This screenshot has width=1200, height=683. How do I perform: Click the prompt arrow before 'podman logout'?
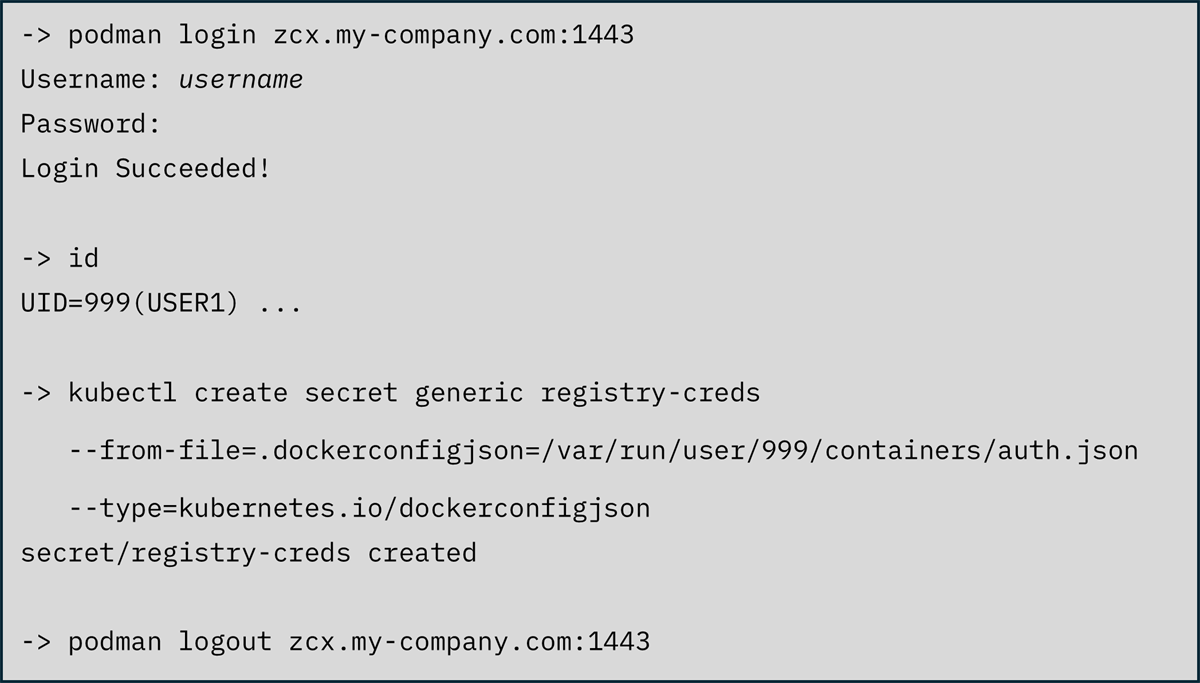click(36, 641)
